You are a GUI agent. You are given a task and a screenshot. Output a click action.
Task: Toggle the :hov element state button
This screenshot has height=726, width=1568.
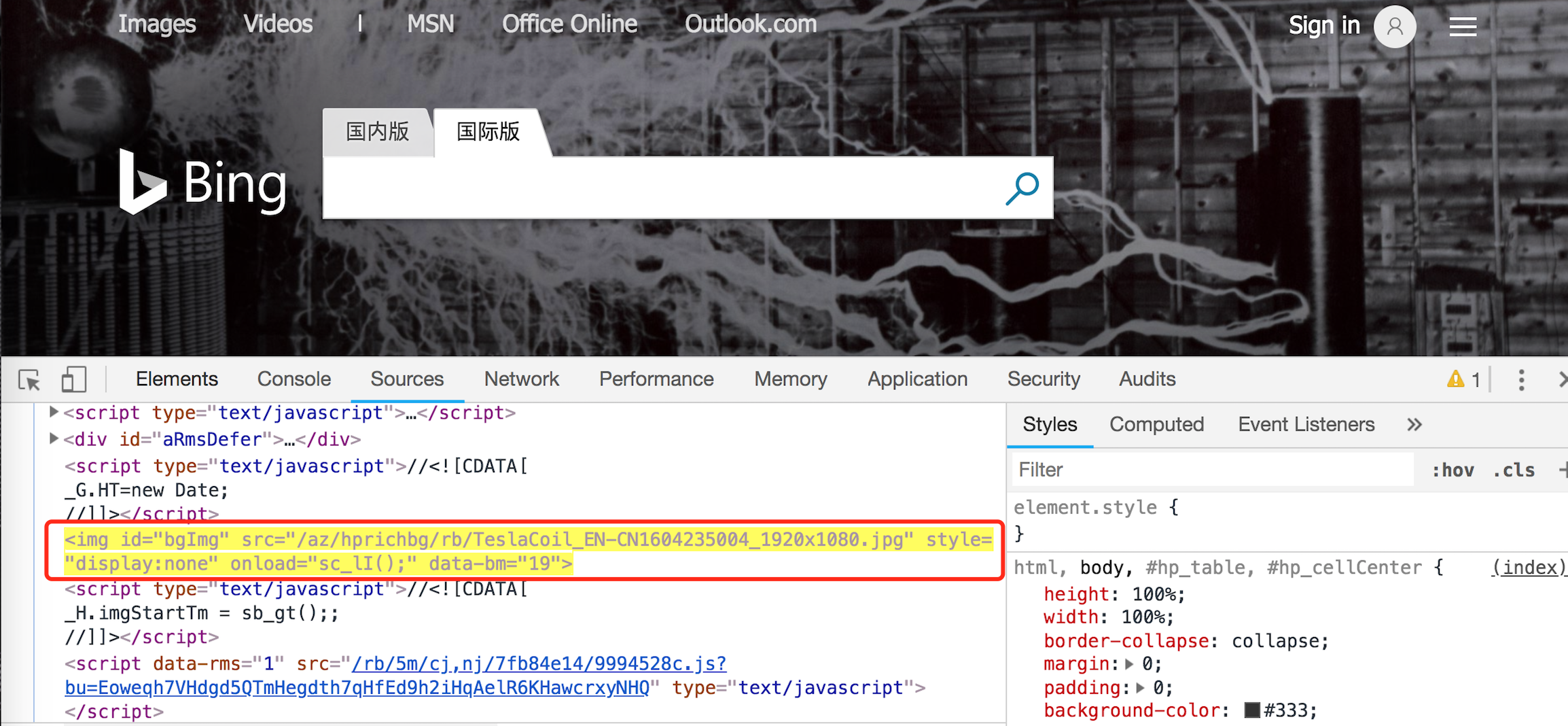(x=1453, y=470)
